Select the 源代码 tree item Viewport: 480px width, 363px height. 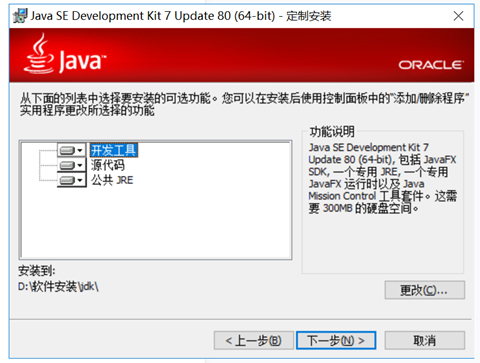pos(108,165)
